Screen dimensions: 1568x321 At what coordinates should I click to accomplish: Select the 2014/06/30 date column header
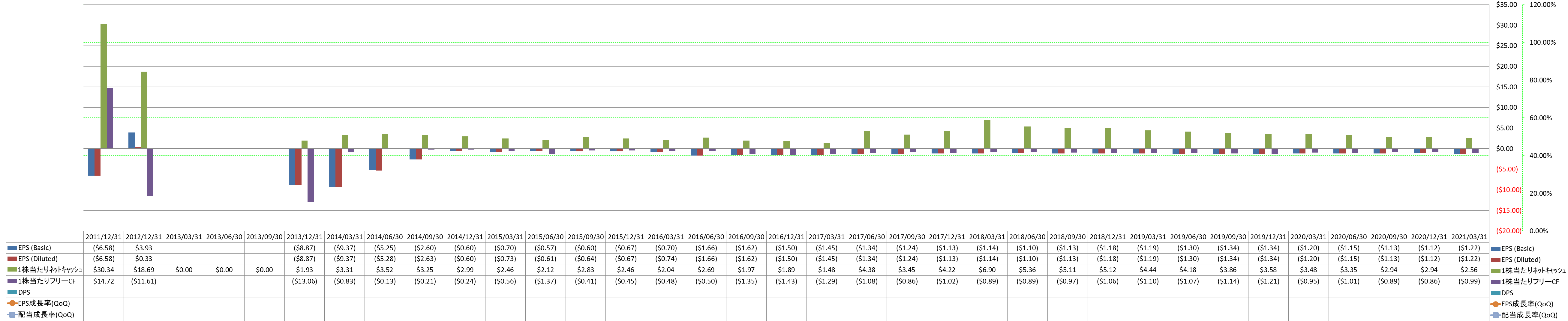(385, 237)
